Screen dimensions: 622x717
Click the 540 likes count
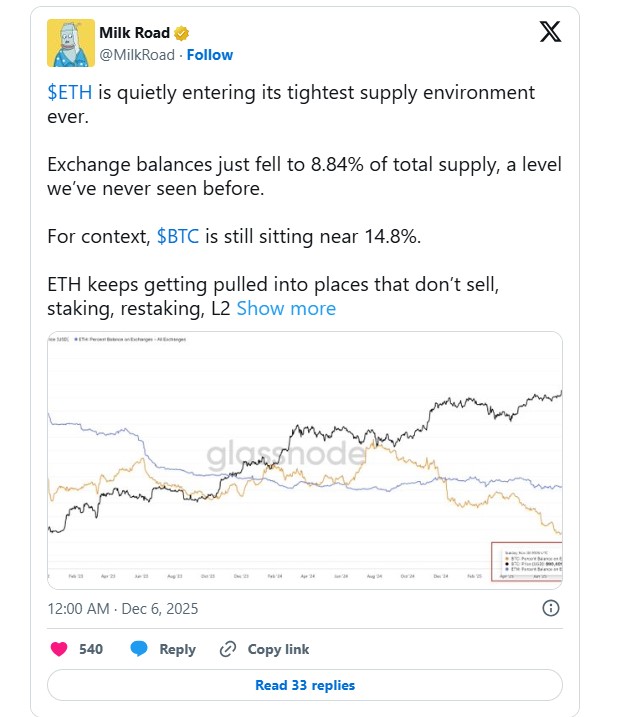[91, 649]
